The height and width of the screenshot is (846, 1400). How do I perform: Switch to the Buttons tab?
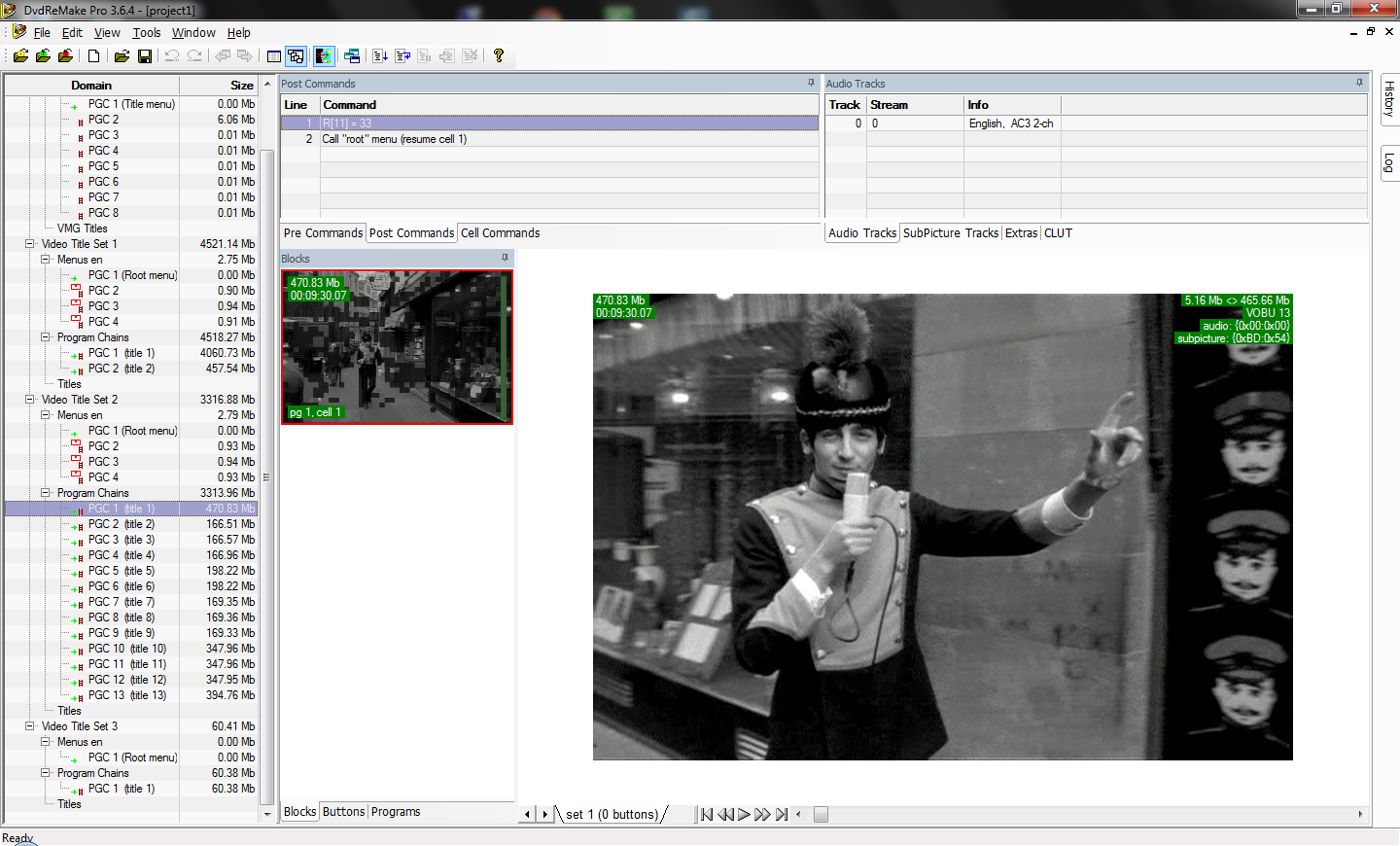[x=343, y=812]
